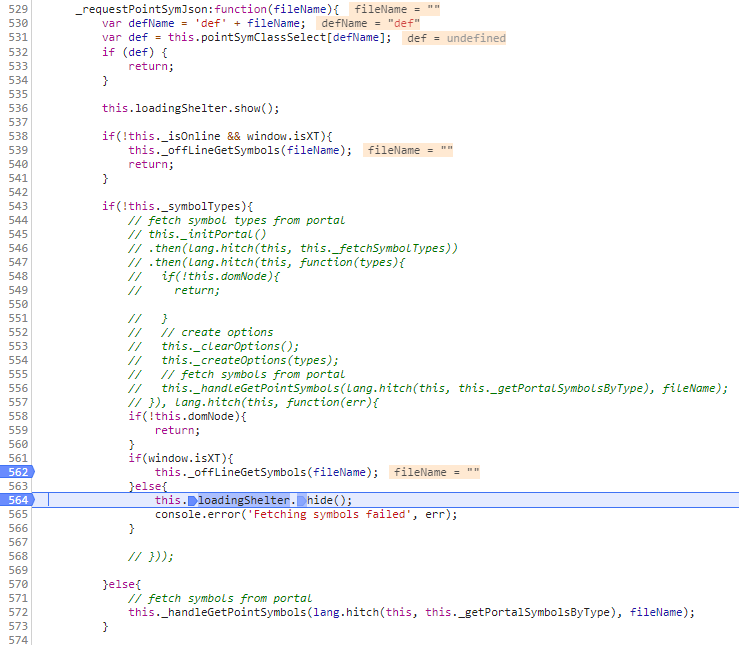Click this.loadingShelter.show() call on line 536
The height and width of the screenshot is (645, 739).
(190, 108)
